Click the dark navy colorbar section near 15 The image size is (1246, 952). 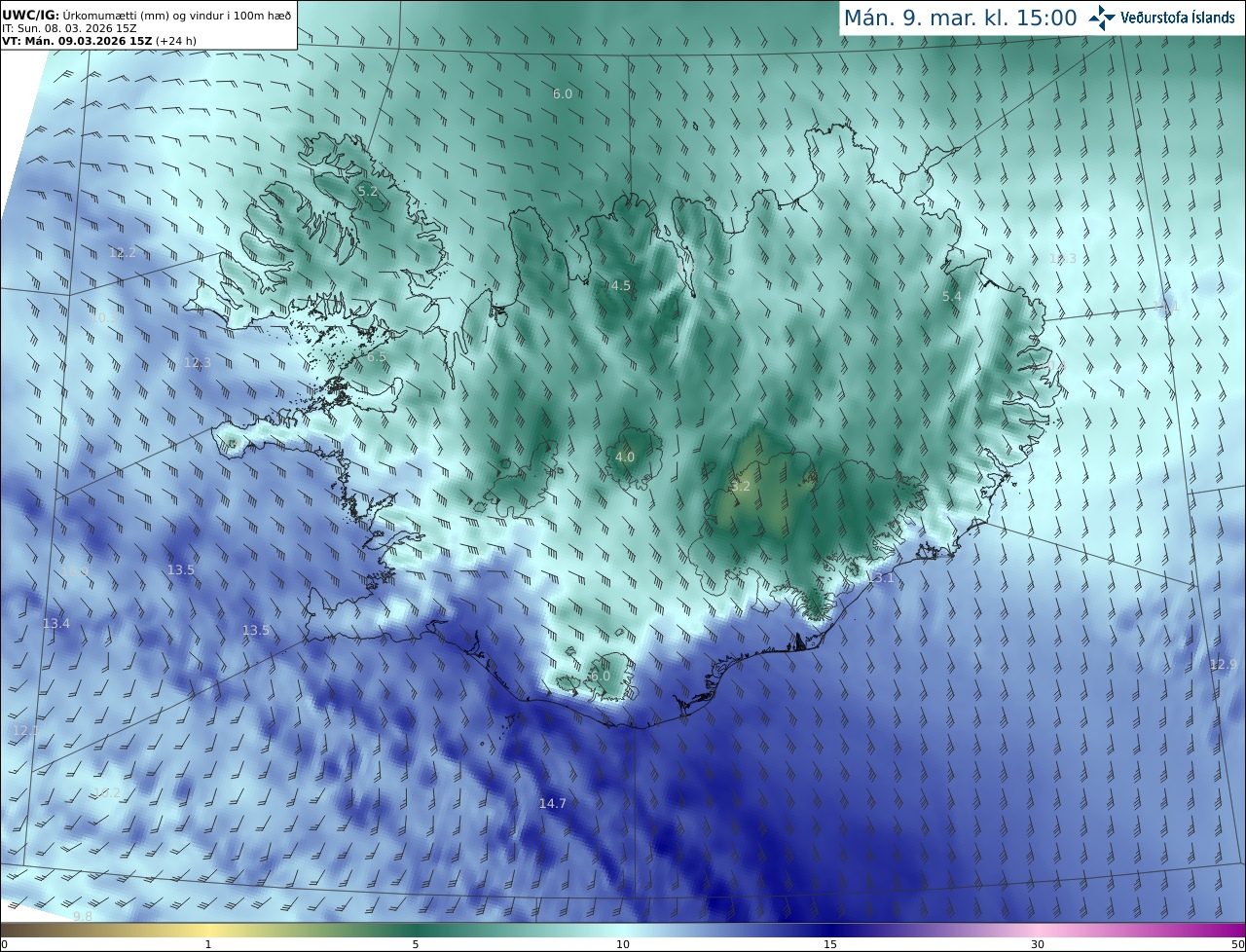point(830,930)
